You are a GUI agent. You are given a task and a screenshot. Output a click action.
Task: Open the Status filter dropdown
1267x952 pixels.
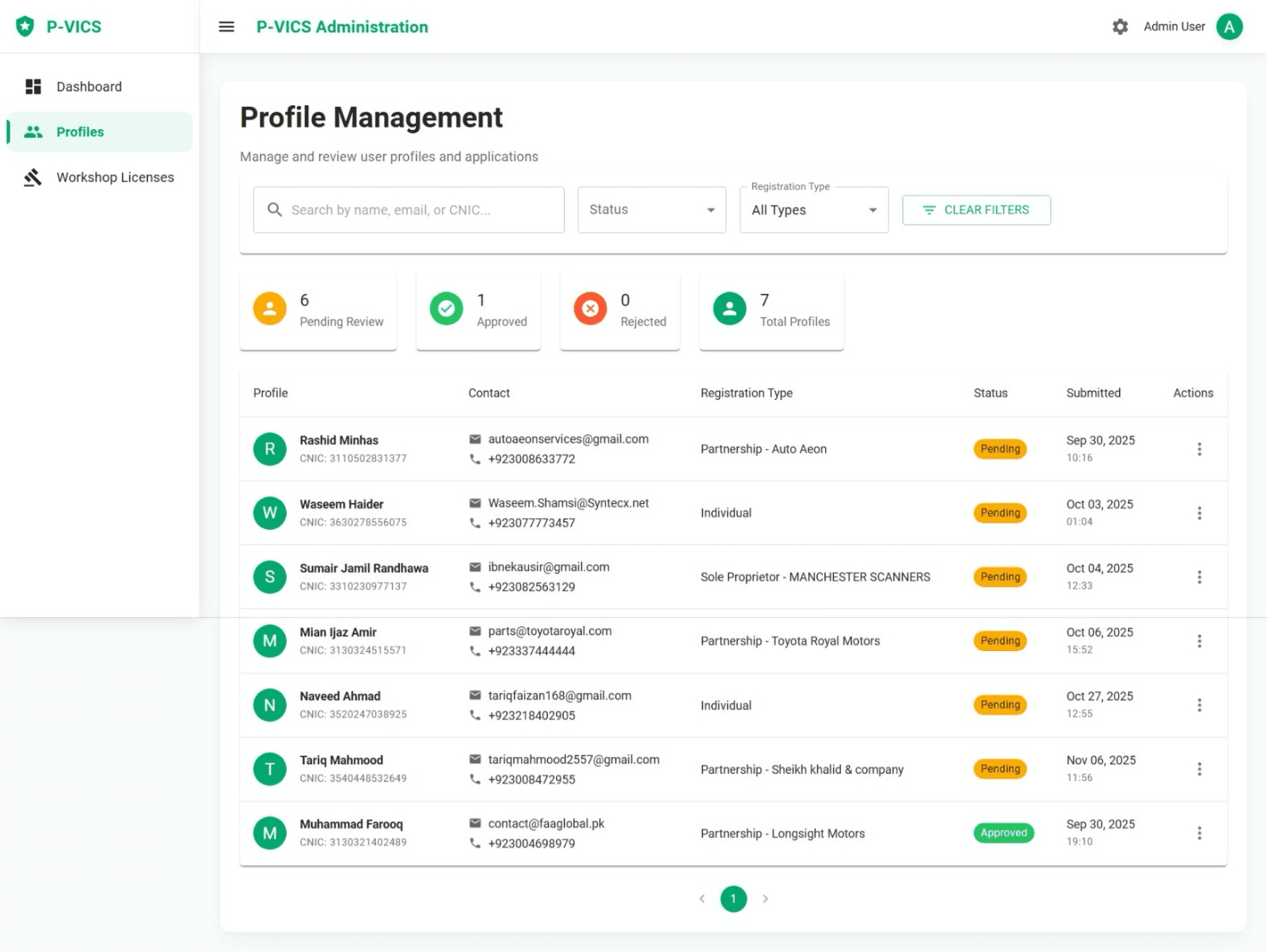coord(652,210)
